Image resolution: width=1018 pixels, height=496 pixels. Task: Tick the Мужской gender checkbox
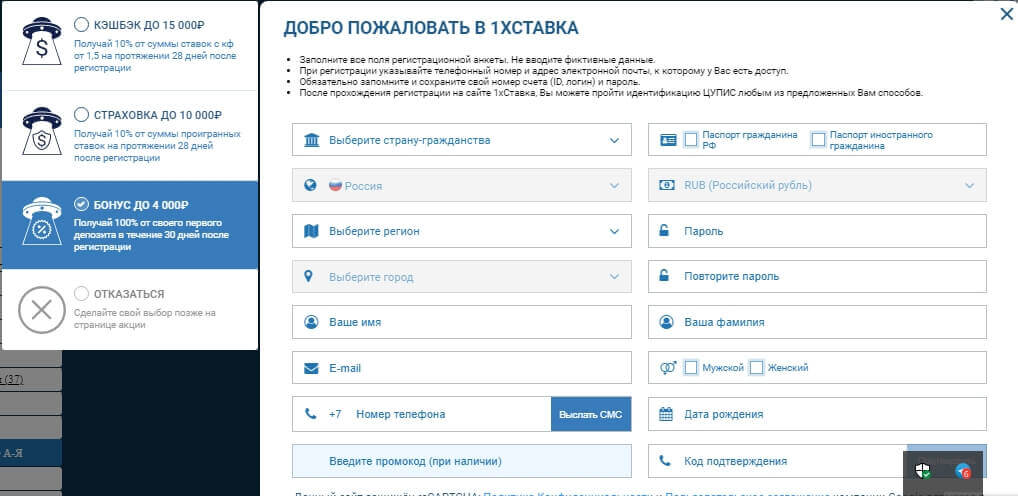tap(691, 367)
